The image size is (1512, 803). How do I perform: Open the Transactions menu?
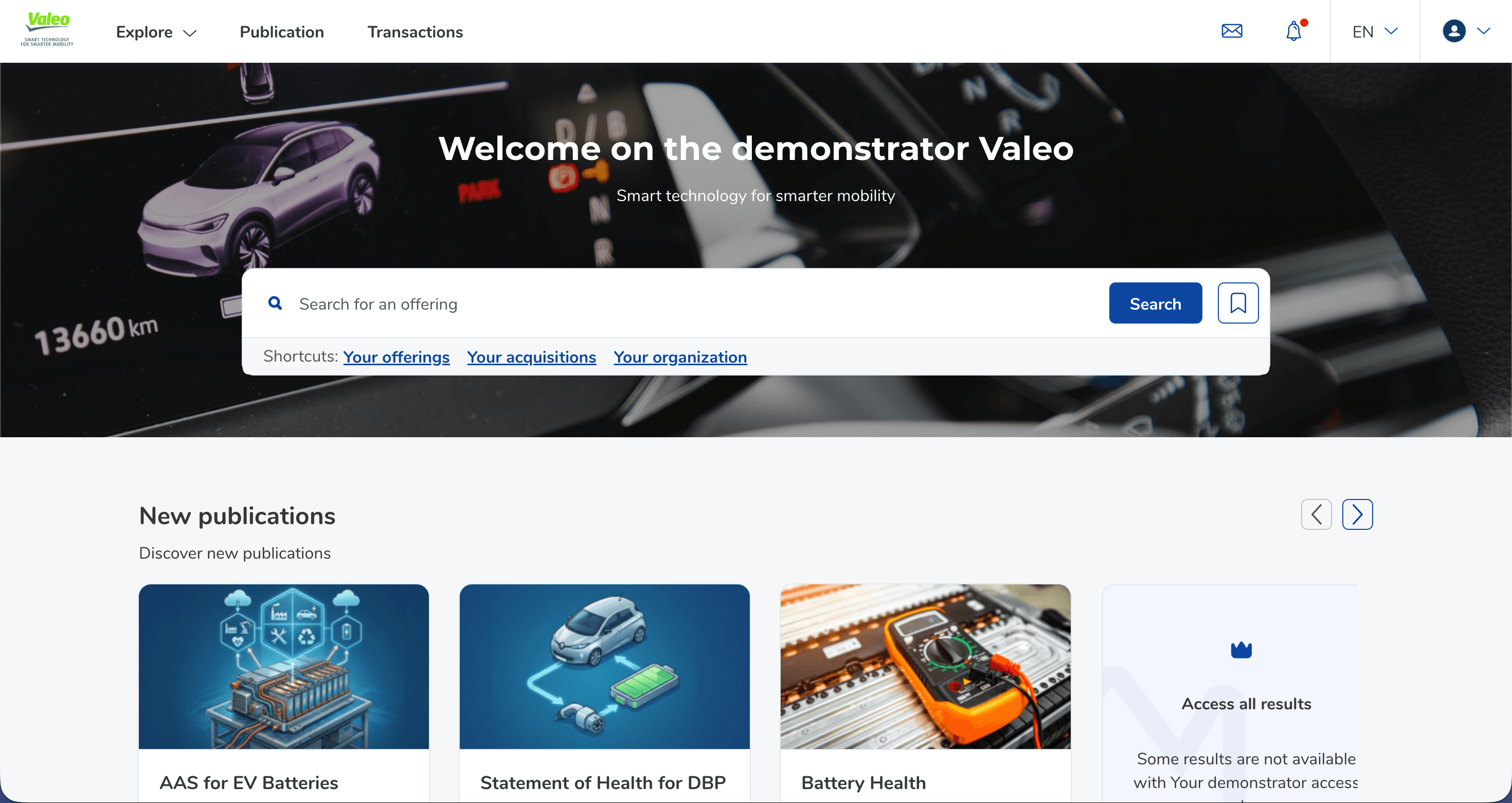(x=415, y=32)
